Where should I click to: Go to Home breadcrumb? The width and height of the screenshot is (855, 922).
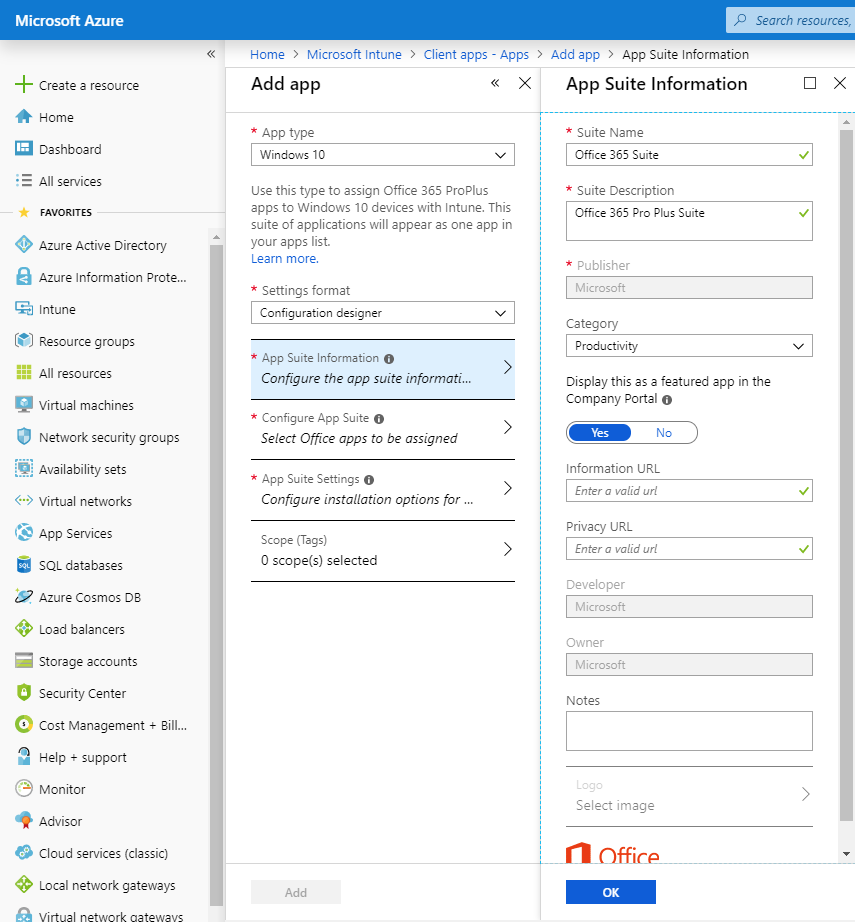click(267, 55)
